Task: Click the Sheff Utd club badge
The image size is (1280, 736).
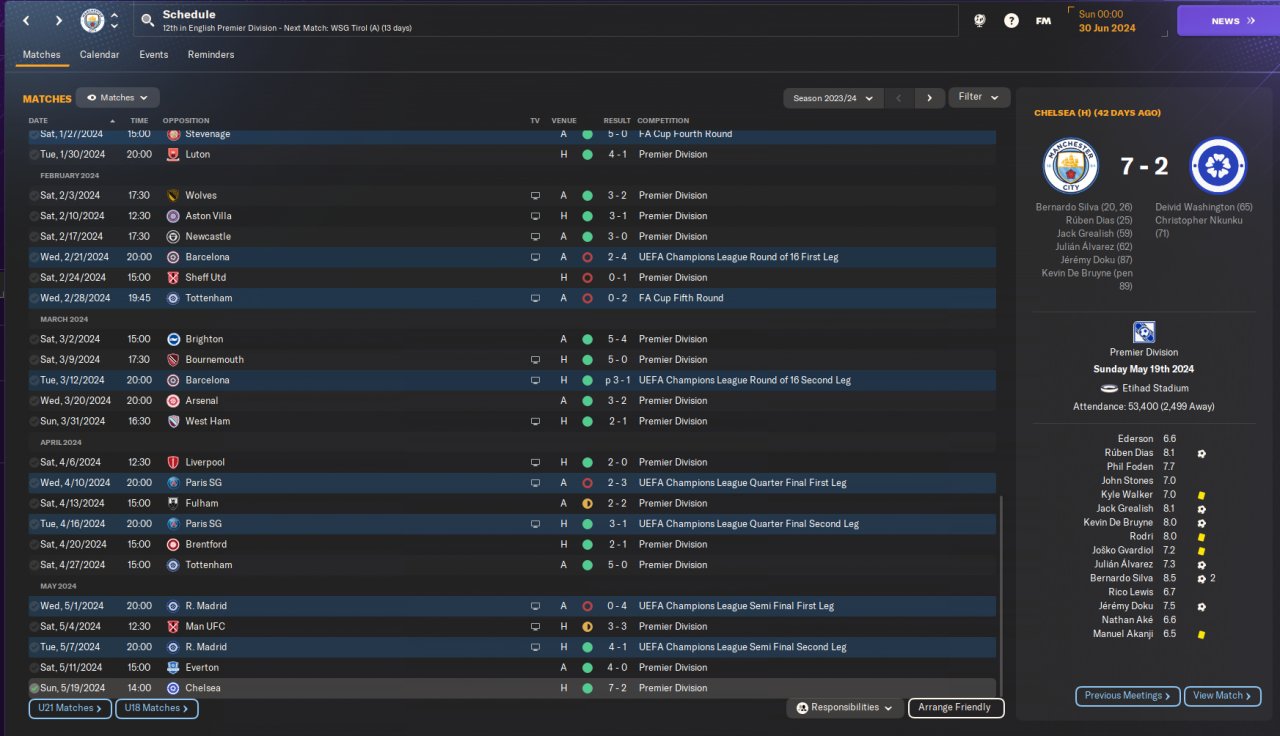Action: [x=173, y=277]
